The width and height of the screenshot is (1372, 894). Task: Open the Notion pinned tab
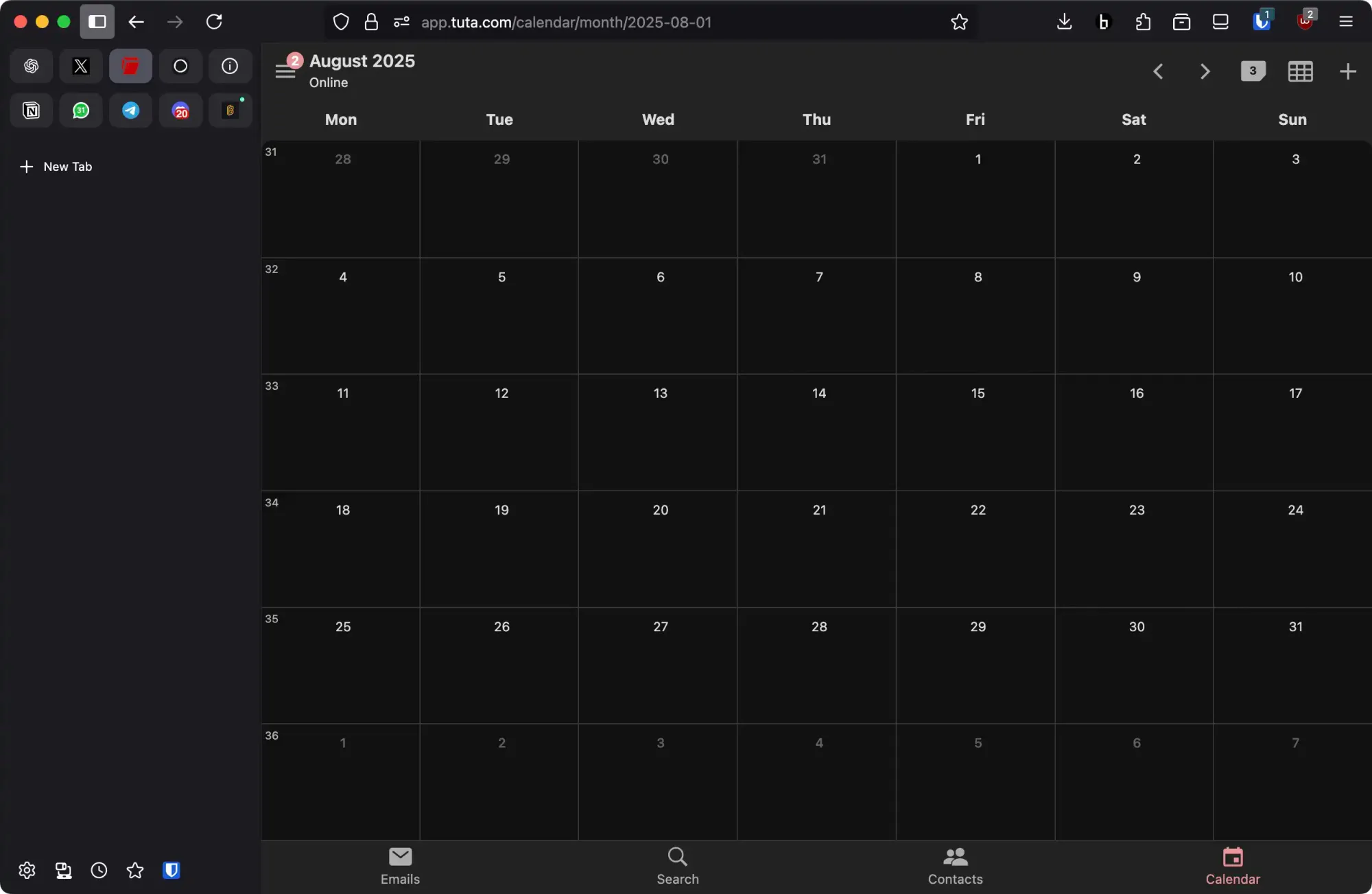point(32,110)
